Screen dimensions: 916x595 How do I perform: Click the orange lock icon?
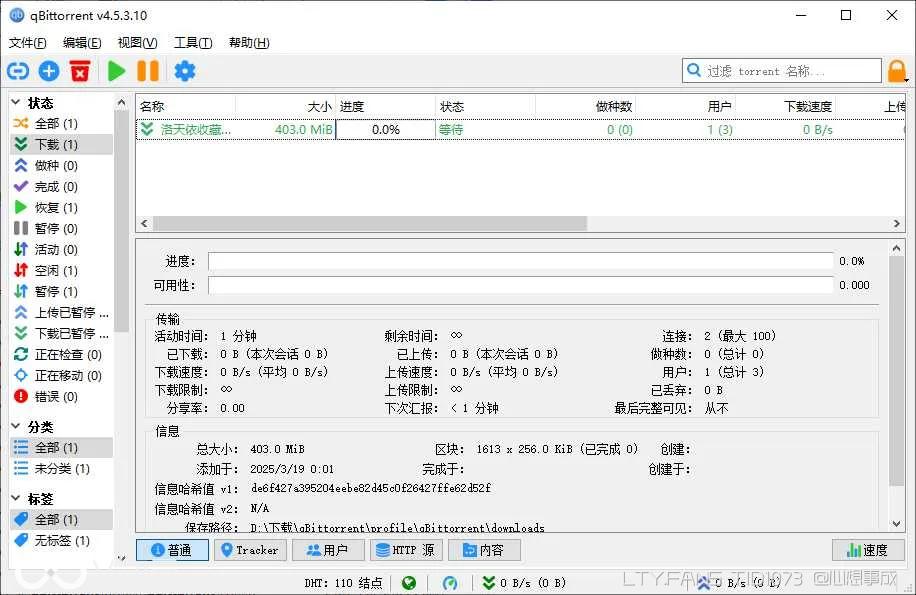[897, 71]
